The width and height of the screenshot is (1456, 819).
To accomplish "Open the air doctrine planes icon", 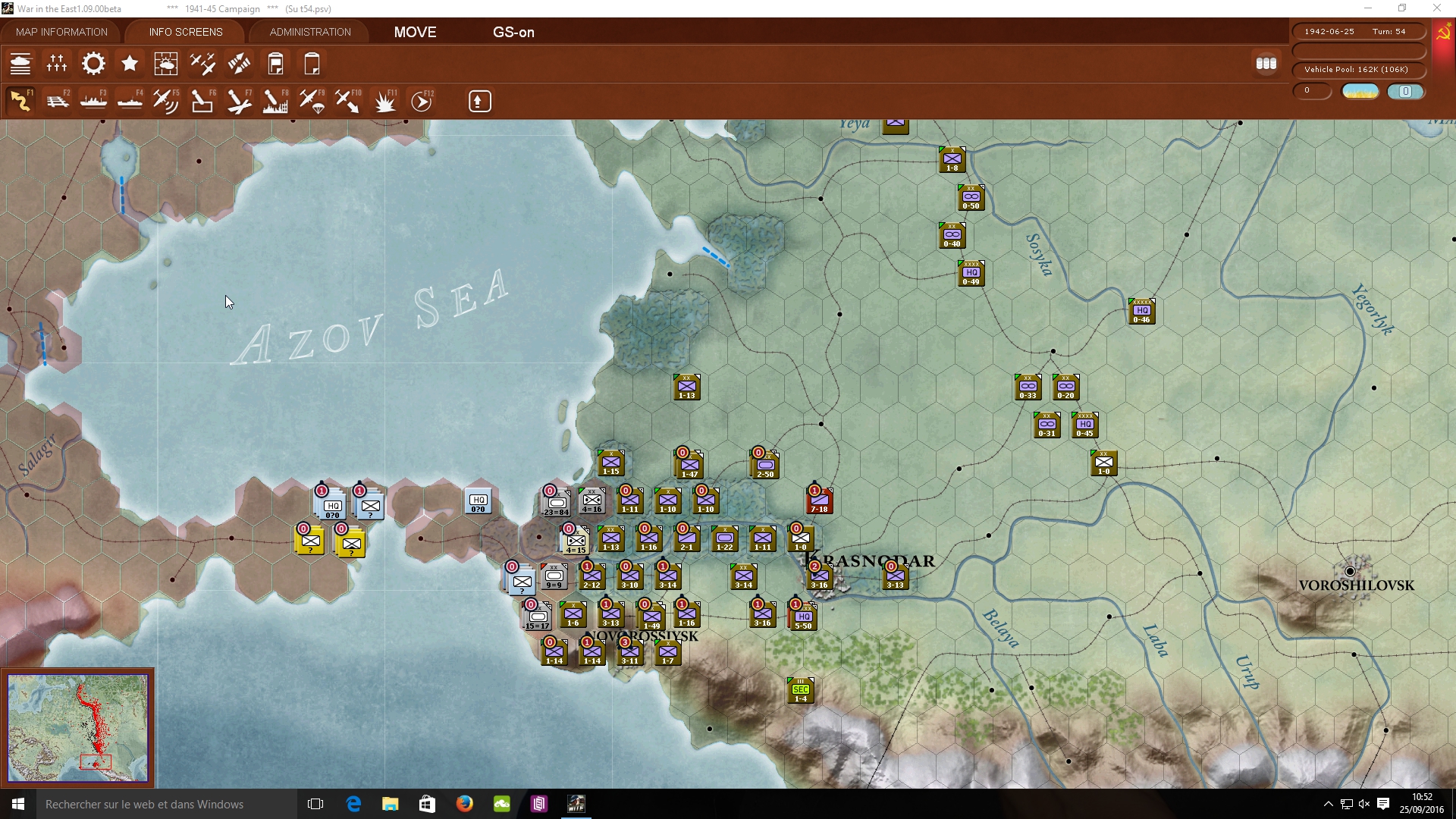I will click(x=202, y=64).
